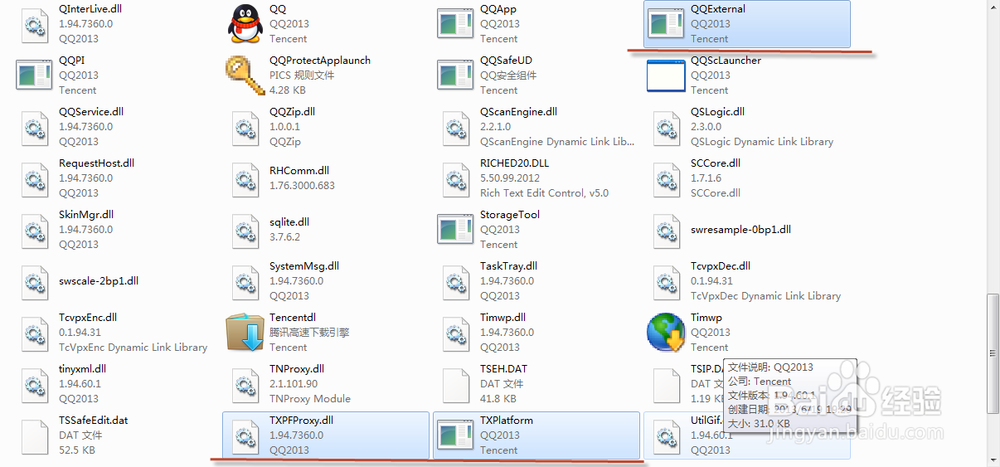Click the file name StorageTool
This screenshot has width=1000, height=467.
click(x=510, y=214)
